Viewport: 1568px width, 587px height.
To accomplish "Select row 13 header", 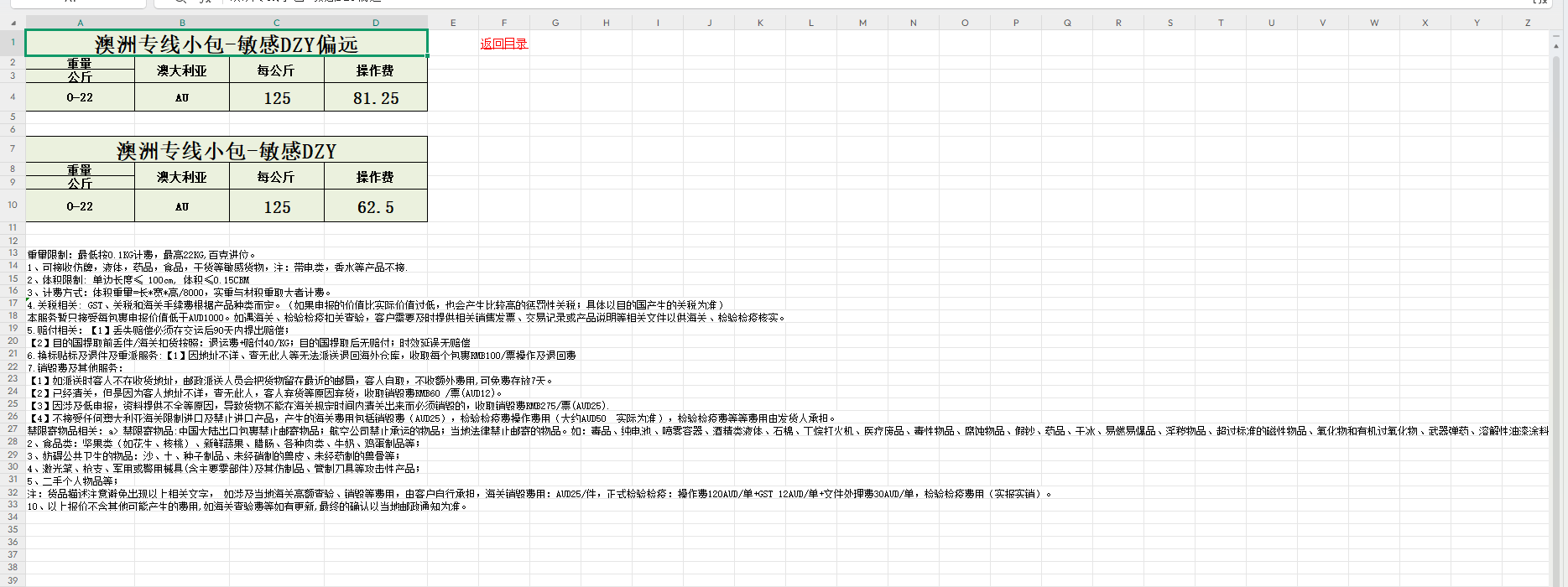I will (x=13, y=253).
